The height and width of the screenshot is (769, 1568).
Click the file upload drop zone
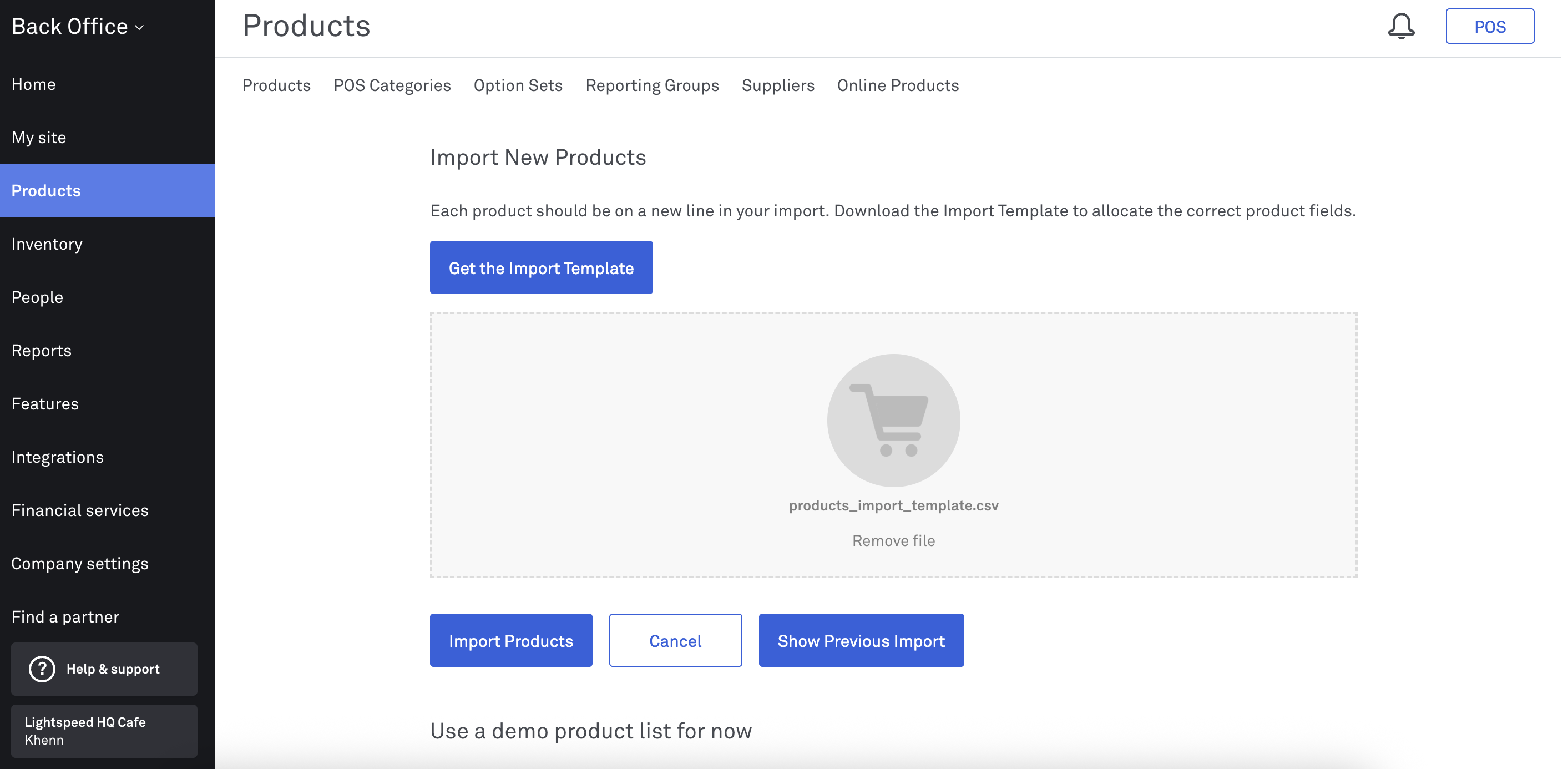(893, 444)
